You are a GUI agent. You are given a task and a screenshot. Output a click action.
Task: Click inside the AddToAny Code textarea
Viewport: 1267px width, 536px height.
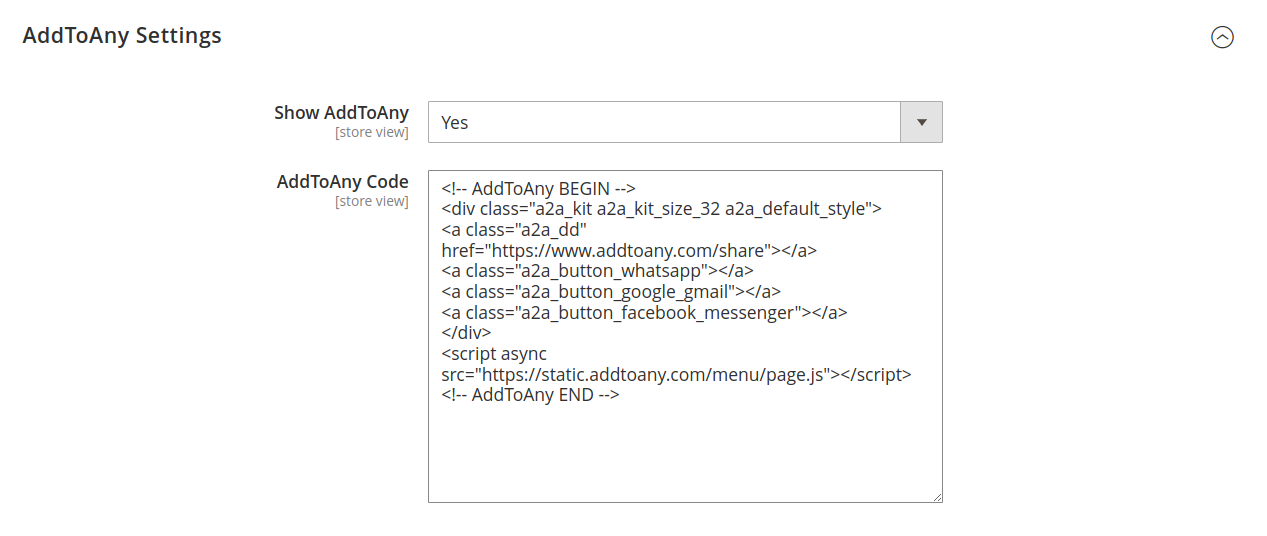coord(685,336)
